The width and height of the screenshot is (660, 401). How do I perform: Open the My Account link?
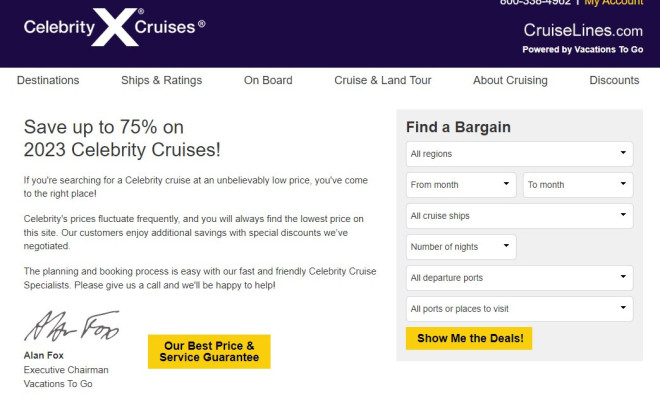tap(614, 3)
